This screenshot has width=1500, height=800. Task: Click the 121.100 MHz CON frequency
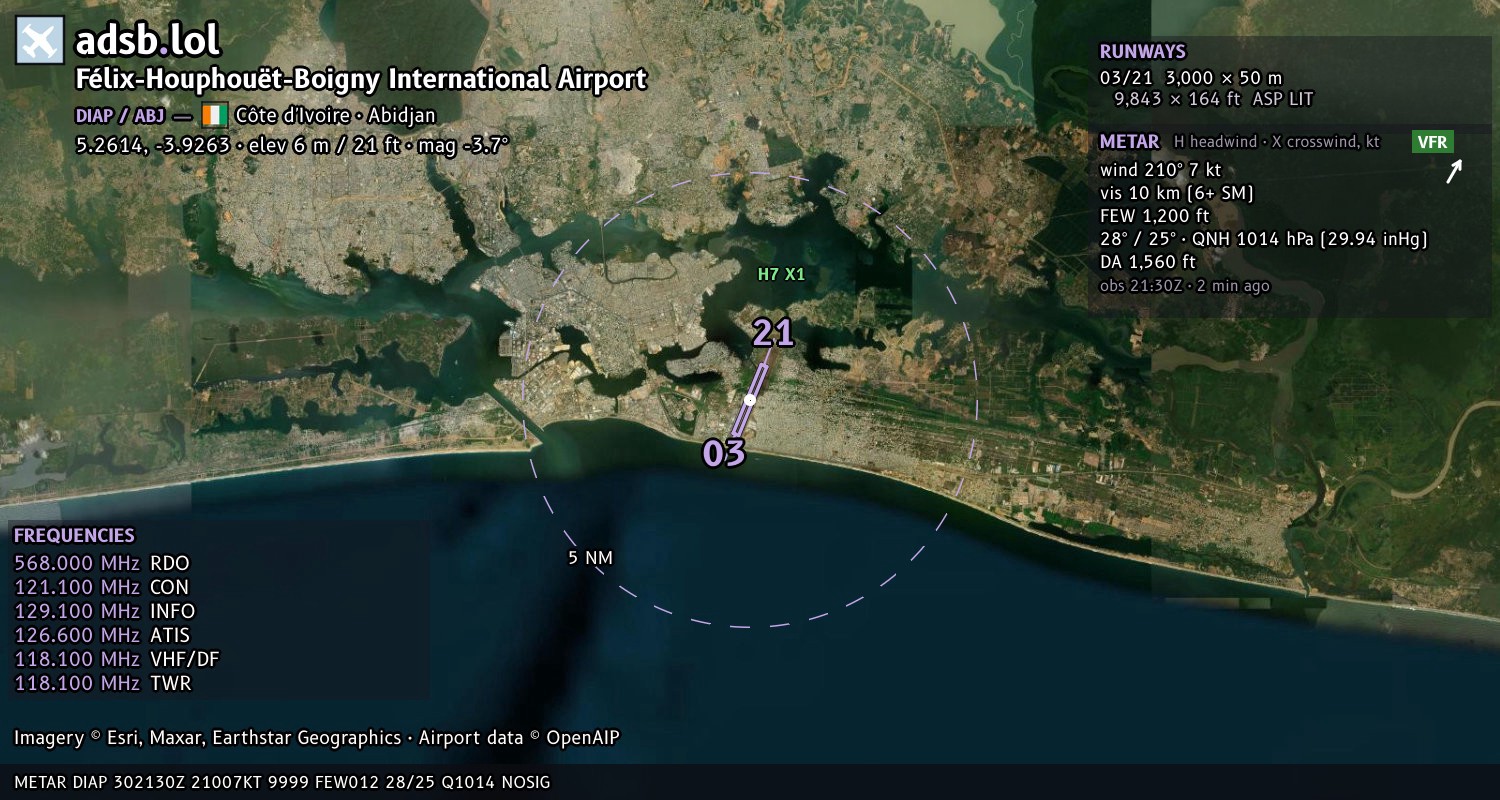point(102,587)
